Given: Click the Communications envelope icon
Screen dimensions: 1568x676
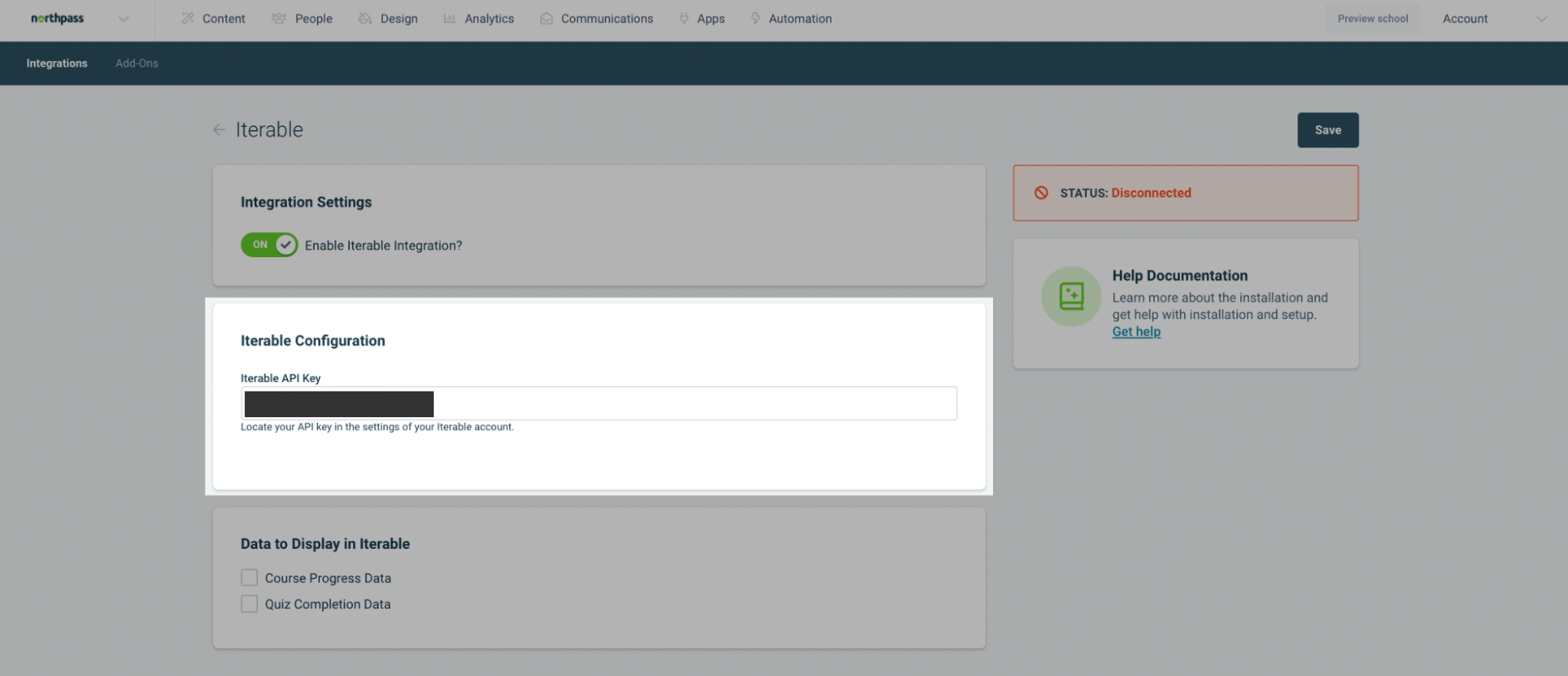Looking at the screenshot, I should click(547, 18).
